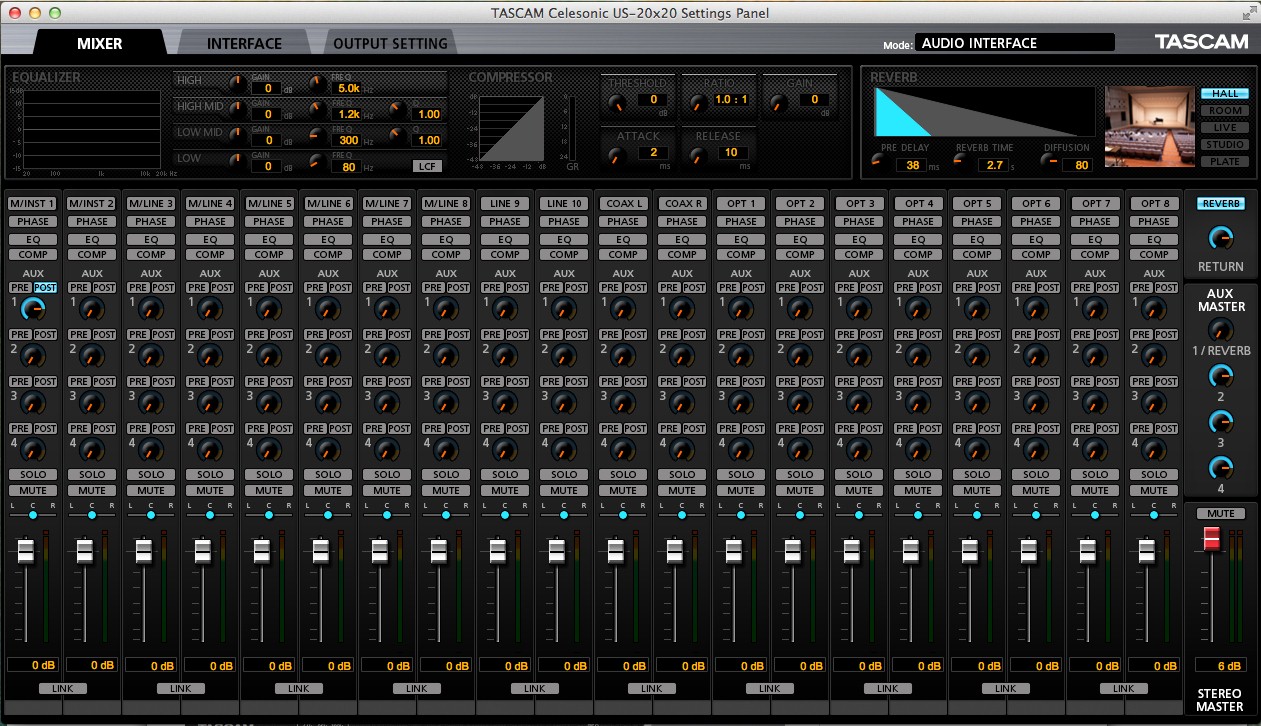Turn AUX MASTER 3 knob
The height and width of the screenshot is (726, 1261).
(1220, 422)
